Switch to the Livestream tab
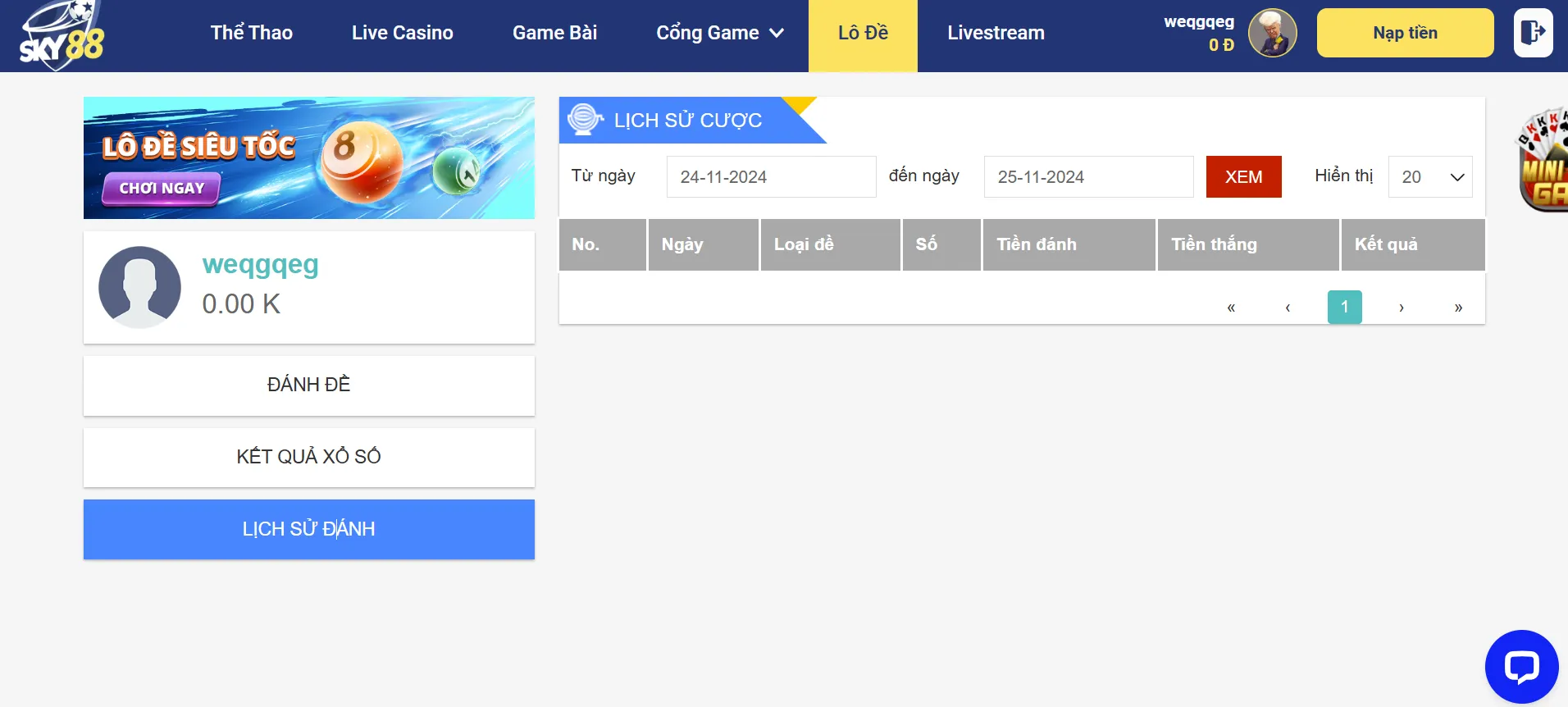Viewport: 1568px width, 707px height. coord(996,33)
